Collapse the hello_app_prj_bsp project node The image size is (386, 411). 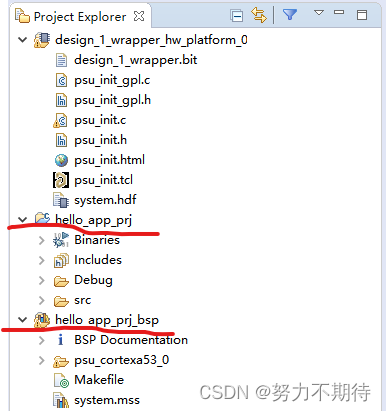(x=22, y=320)
